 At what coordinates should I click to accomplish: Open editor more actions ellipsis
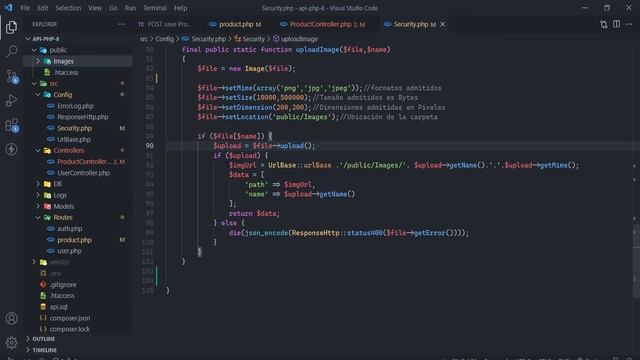point(629,24)
